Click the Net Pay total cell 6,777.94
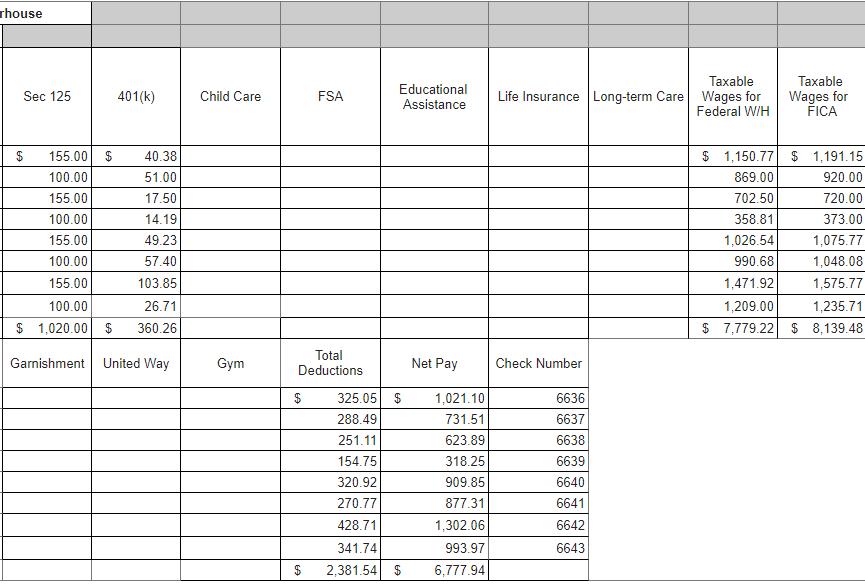Image resolution: width=865 pixels, height=587 pixels. (433, 570)
